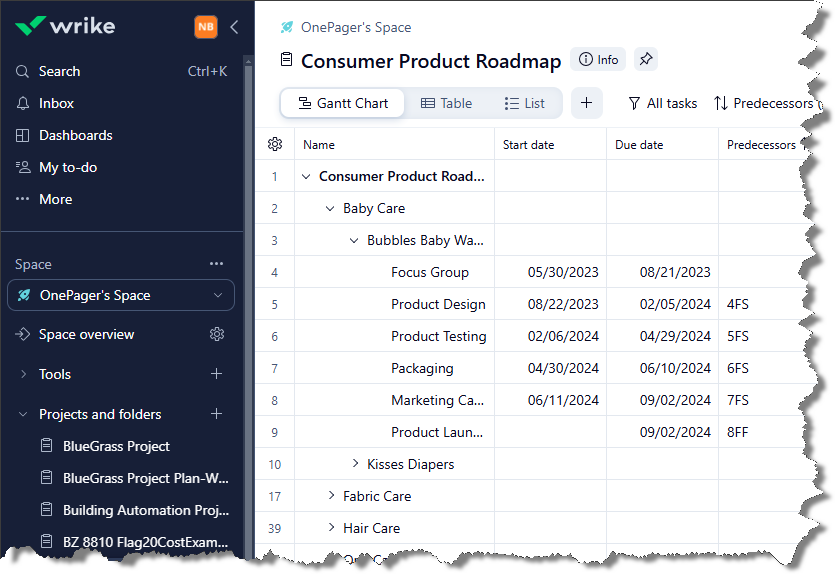Select the Product Design task
This screenshot has width=835, height=574.
[x=438, y=304]
